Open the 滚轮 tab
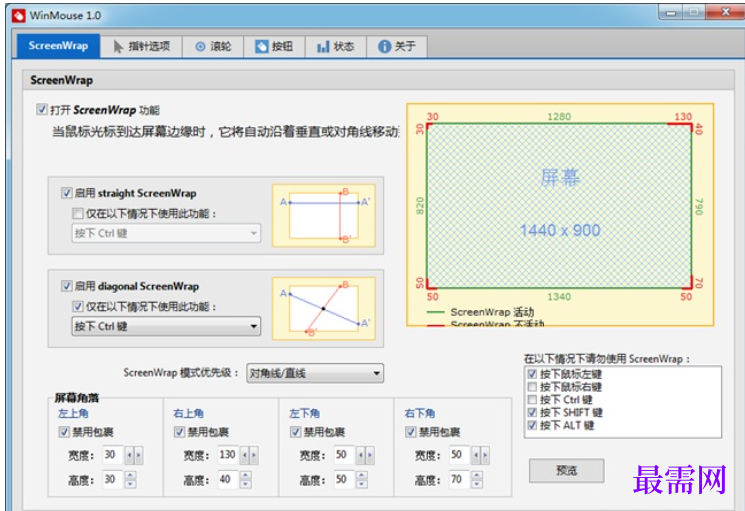 pos(213,47)
